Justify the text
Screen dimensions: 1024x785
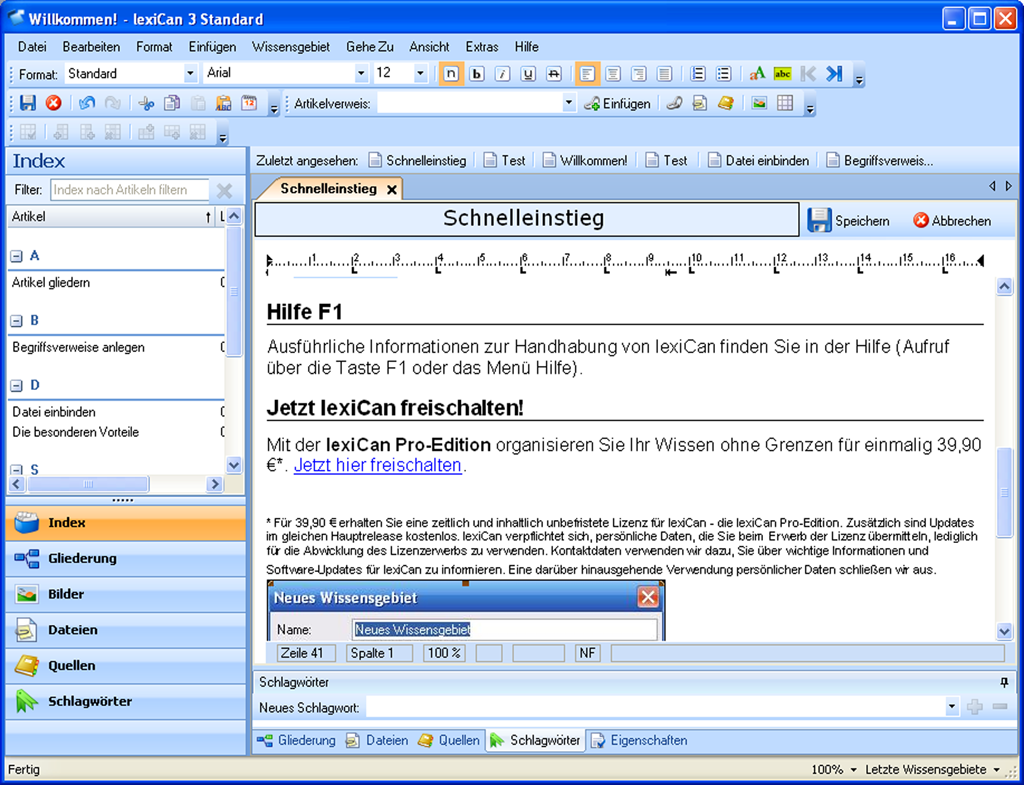click(x=664, y=74)
